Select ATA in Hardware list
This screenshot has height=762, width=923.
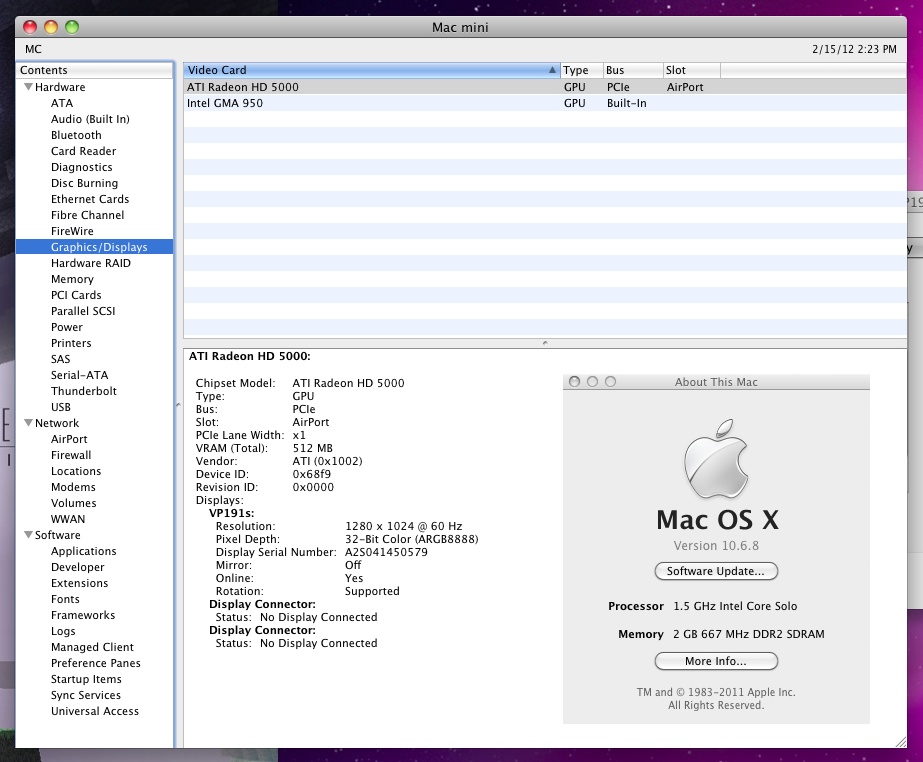(62, 103)
